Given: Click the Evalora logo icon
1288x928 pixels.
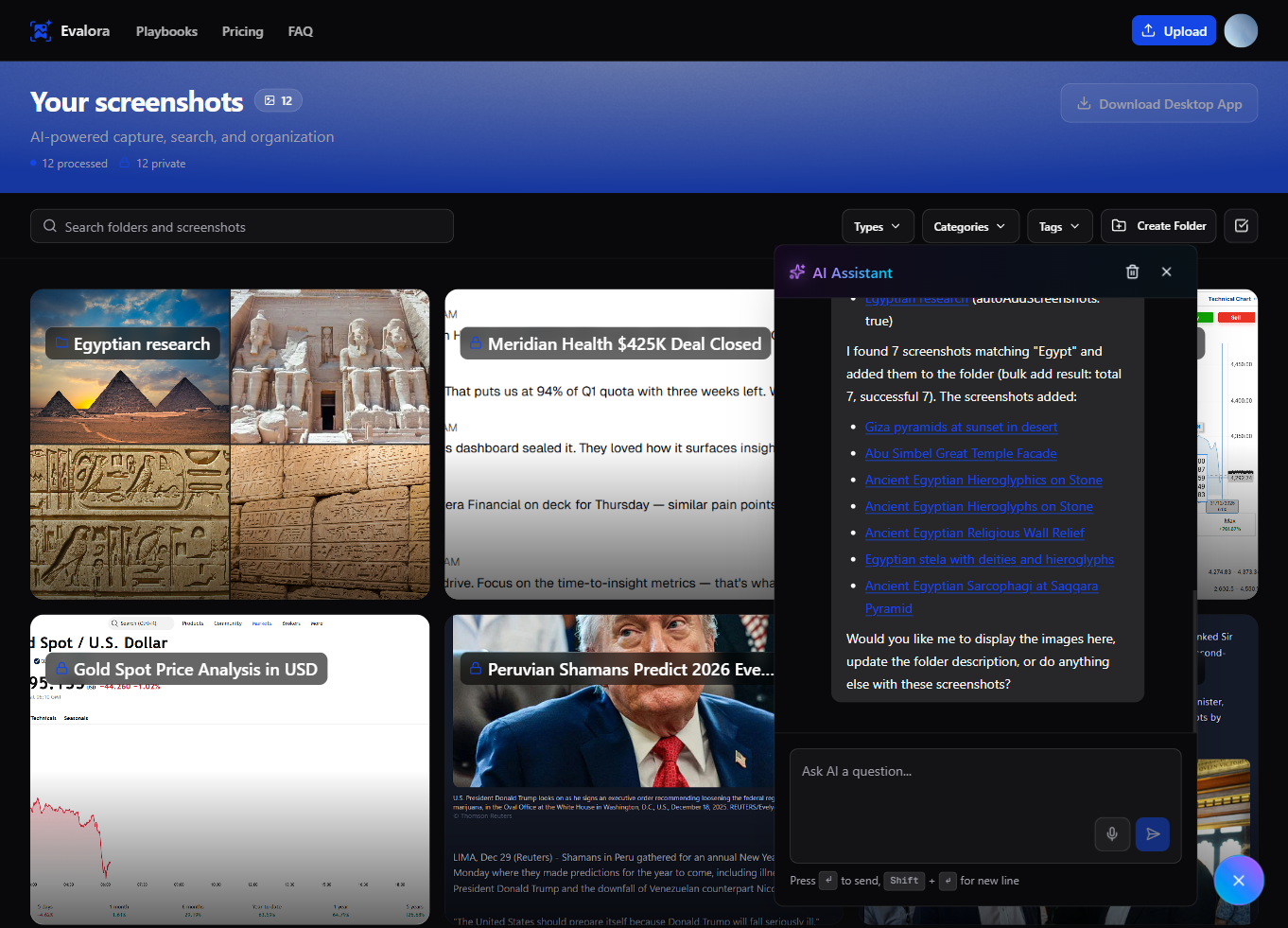Looking at the screenshot, I should coord(41,31).
